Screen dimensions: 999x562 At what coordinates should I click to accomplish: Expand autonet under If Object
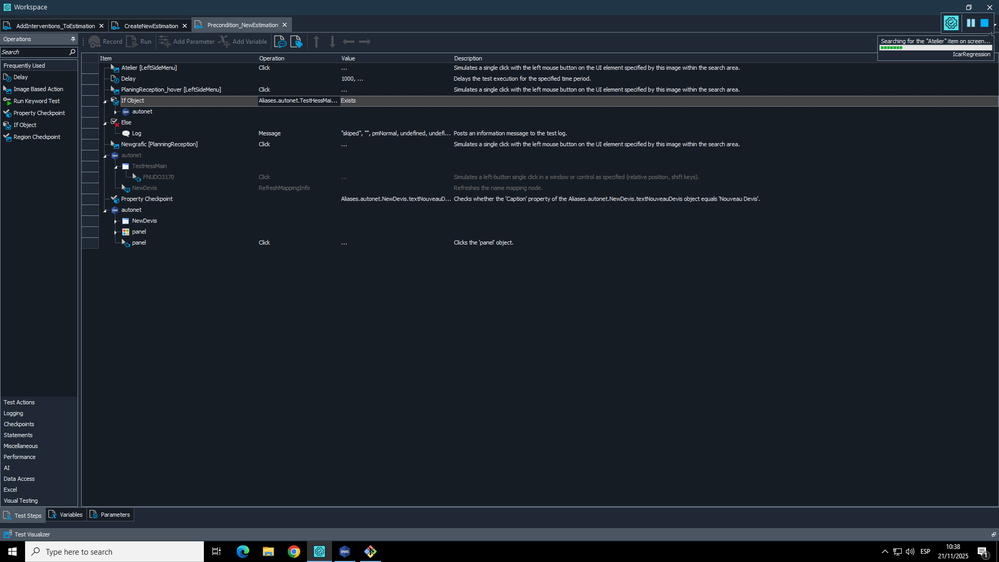pos(116,112)
